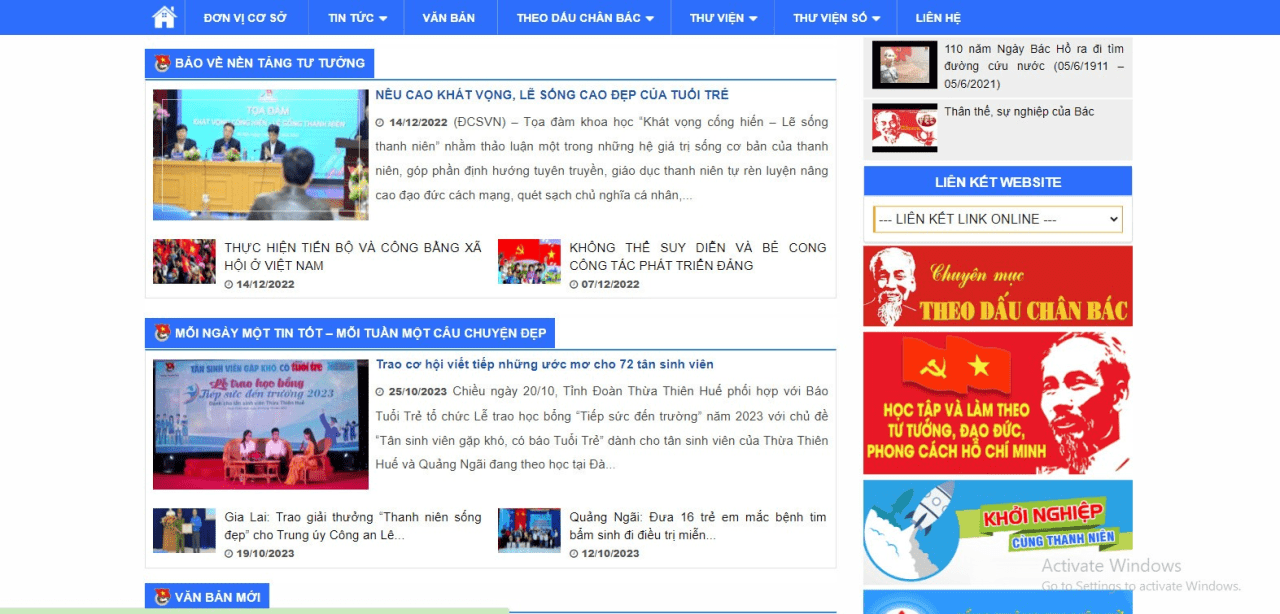
Task: Open the Đơn vị cơ sở menu item
Action: 245,18
